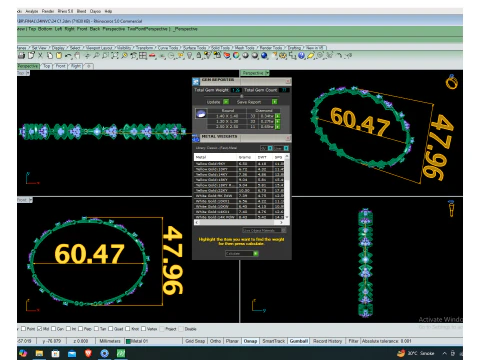Enable the Vertex osnap checkbox

tap(143, 329)
